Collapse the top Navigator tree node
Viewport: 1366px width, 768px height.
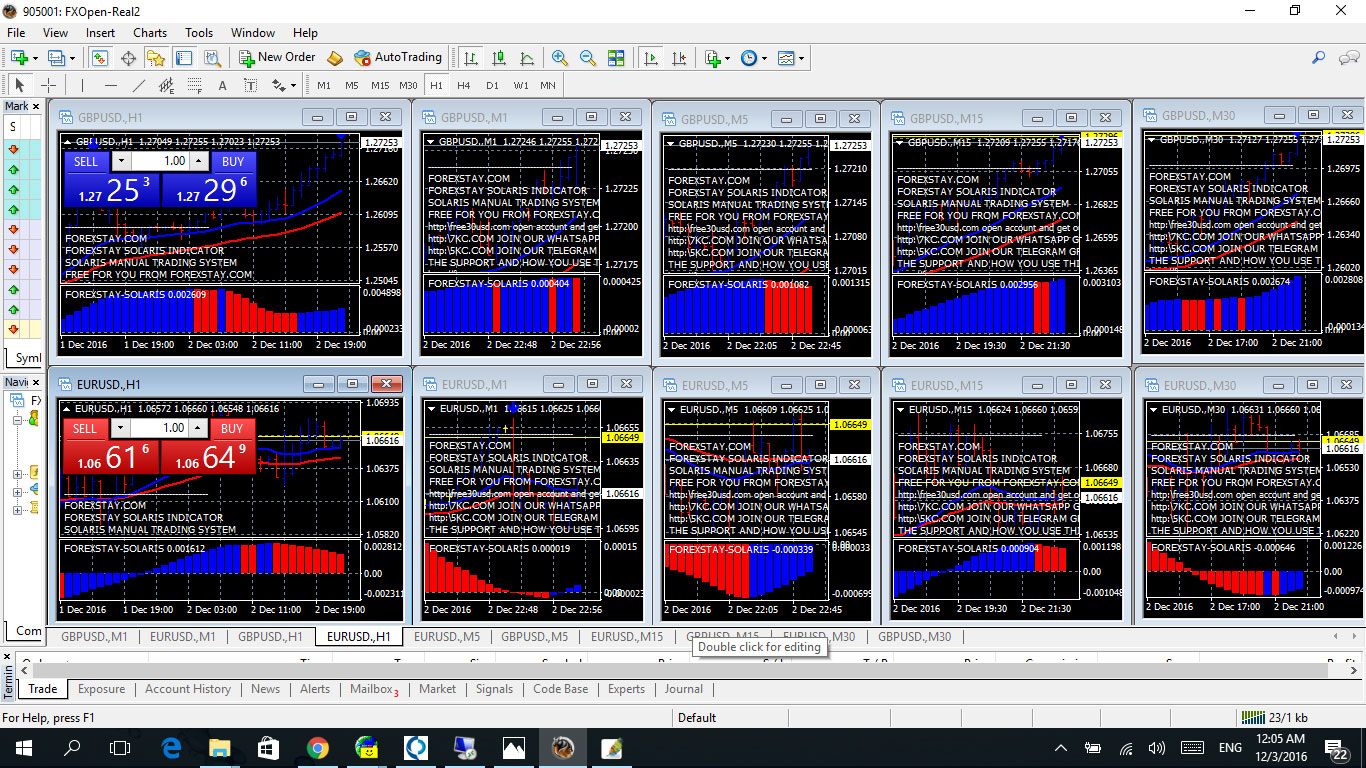point(17,420)
